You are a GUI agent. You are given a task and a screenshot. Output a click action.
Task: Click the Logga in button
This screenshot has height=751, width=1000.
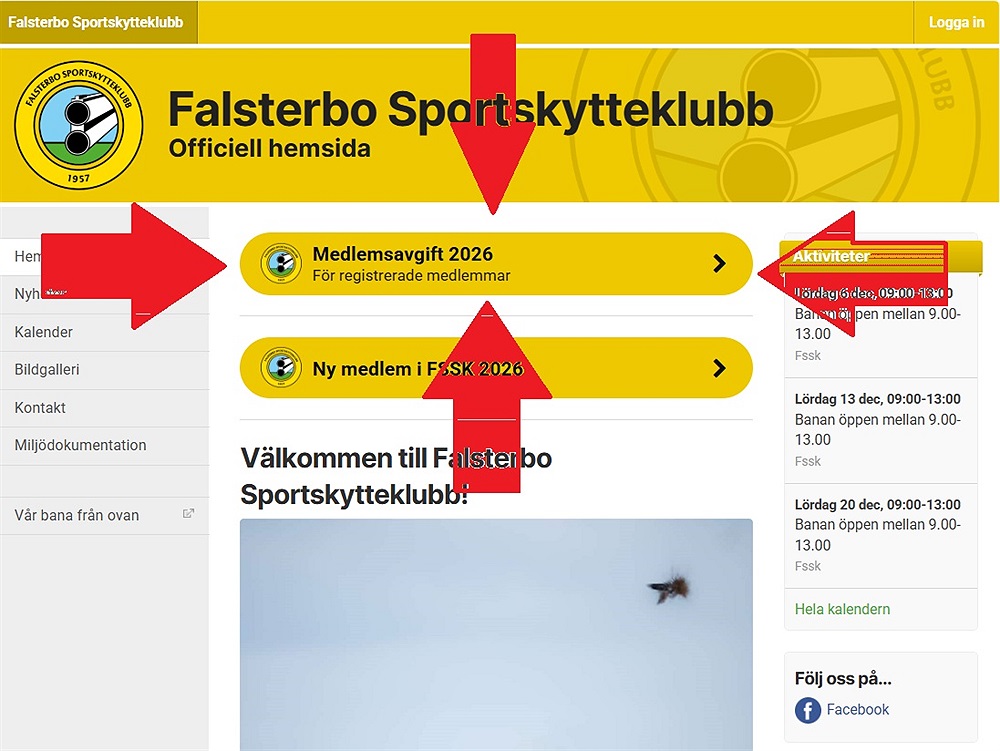tap(956, 22)
